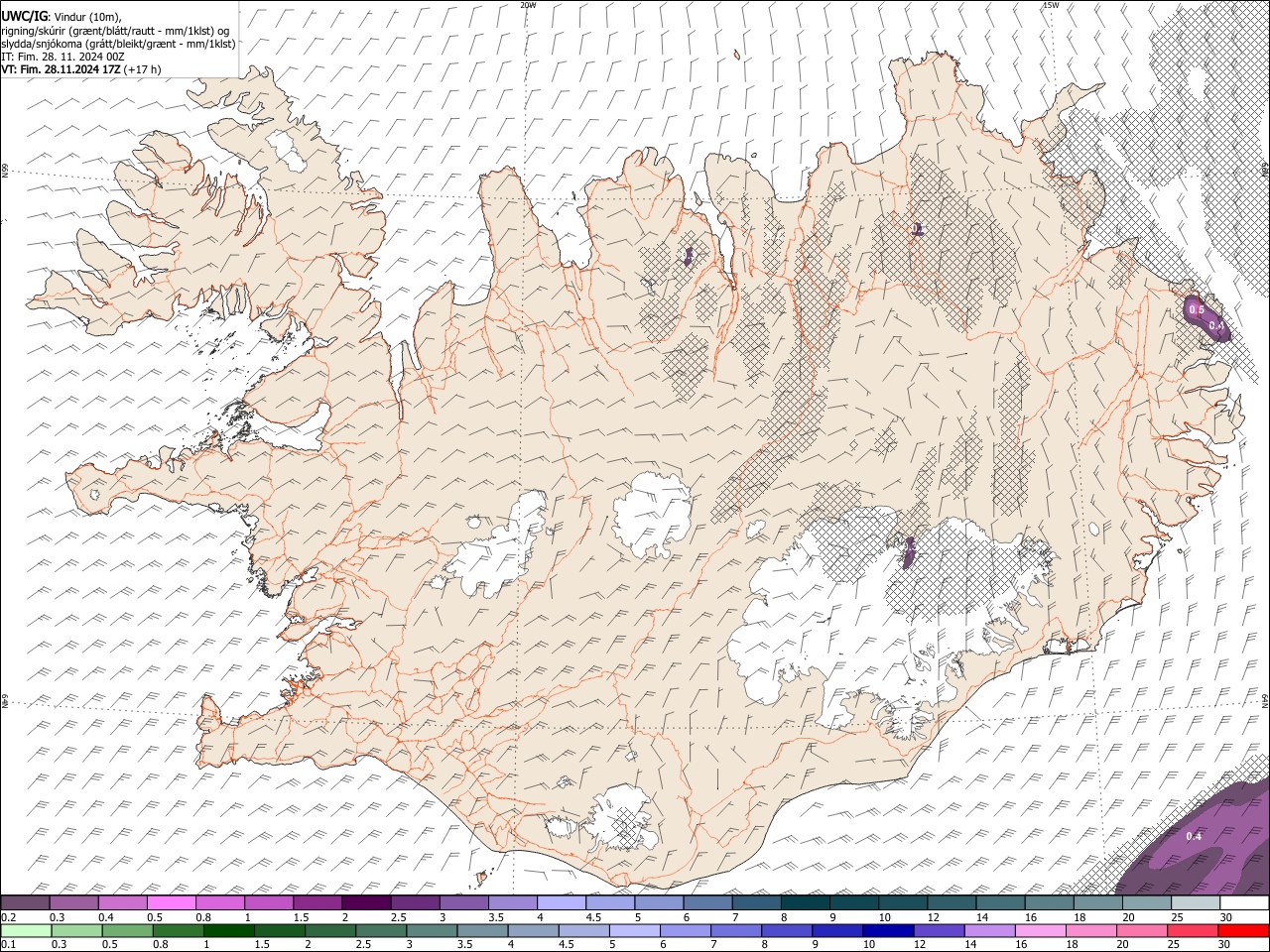Click the 0.2 label on the upper scale
1270x952 pixels.
[x=8, y=917]
